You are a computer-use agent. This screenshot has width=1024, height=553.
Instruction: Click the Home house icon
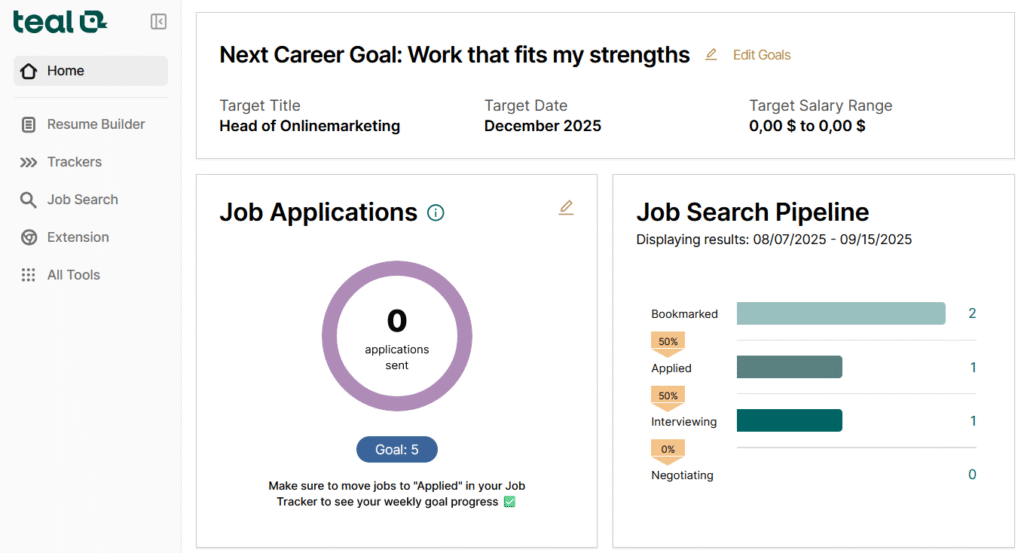coord(28,71)
